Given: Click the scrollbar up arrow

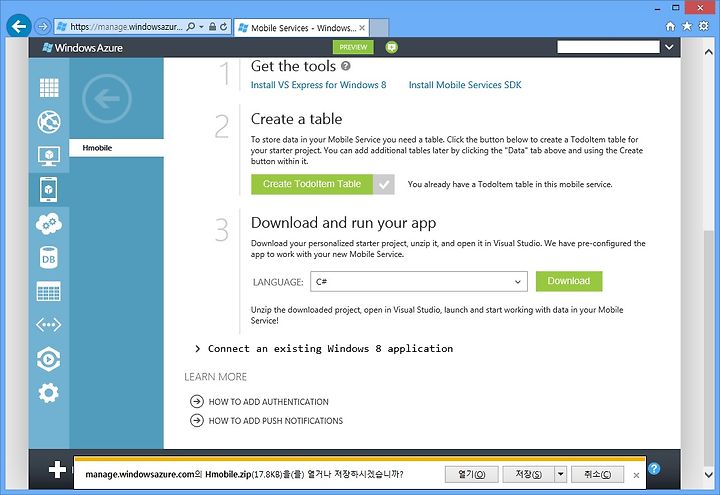Looking at the screenshot, I should (x=709, y=52).
